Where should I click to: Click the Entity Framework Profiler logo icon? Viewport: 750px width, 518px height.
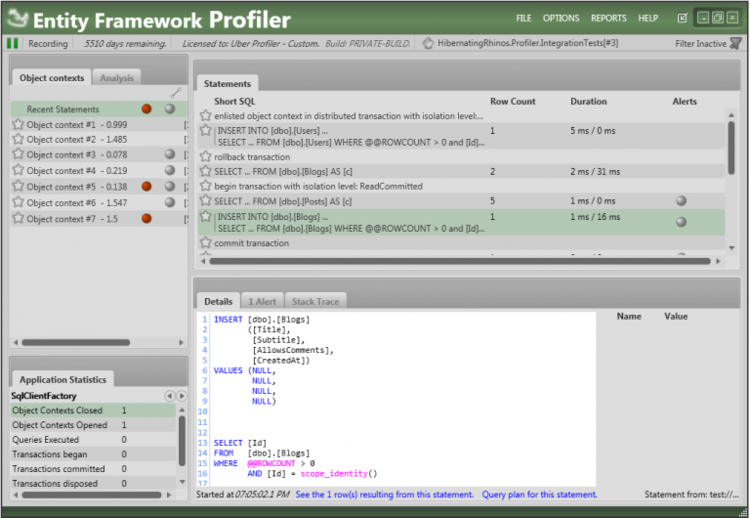[19, 18]
